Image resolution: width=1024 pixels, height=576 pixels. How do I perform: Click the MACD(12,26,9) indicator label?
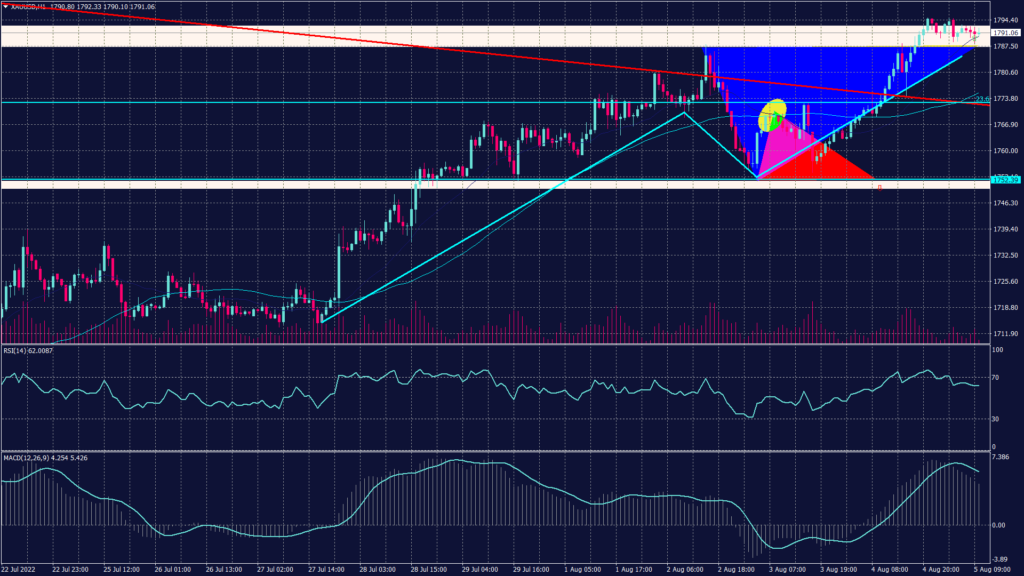point(28,456)
